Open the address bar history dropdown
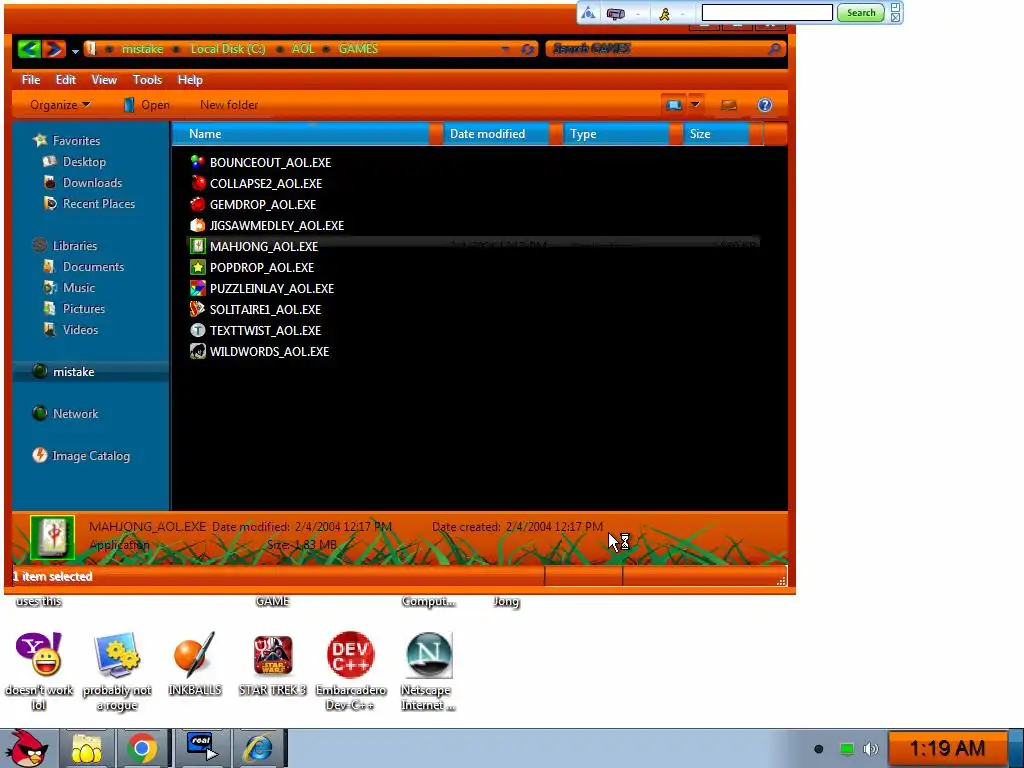The image size is (1024, 768). click(505, 49)
